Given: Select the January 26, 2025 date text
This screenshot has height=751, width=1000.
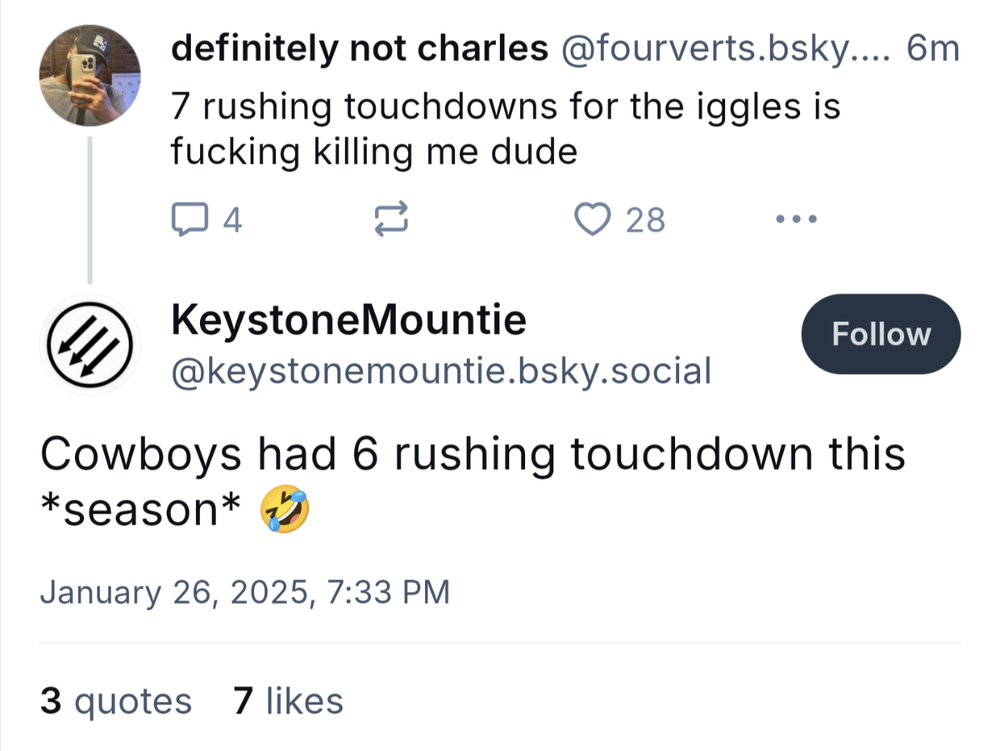Looking at the screenshot, I should [x=245, y=592].
